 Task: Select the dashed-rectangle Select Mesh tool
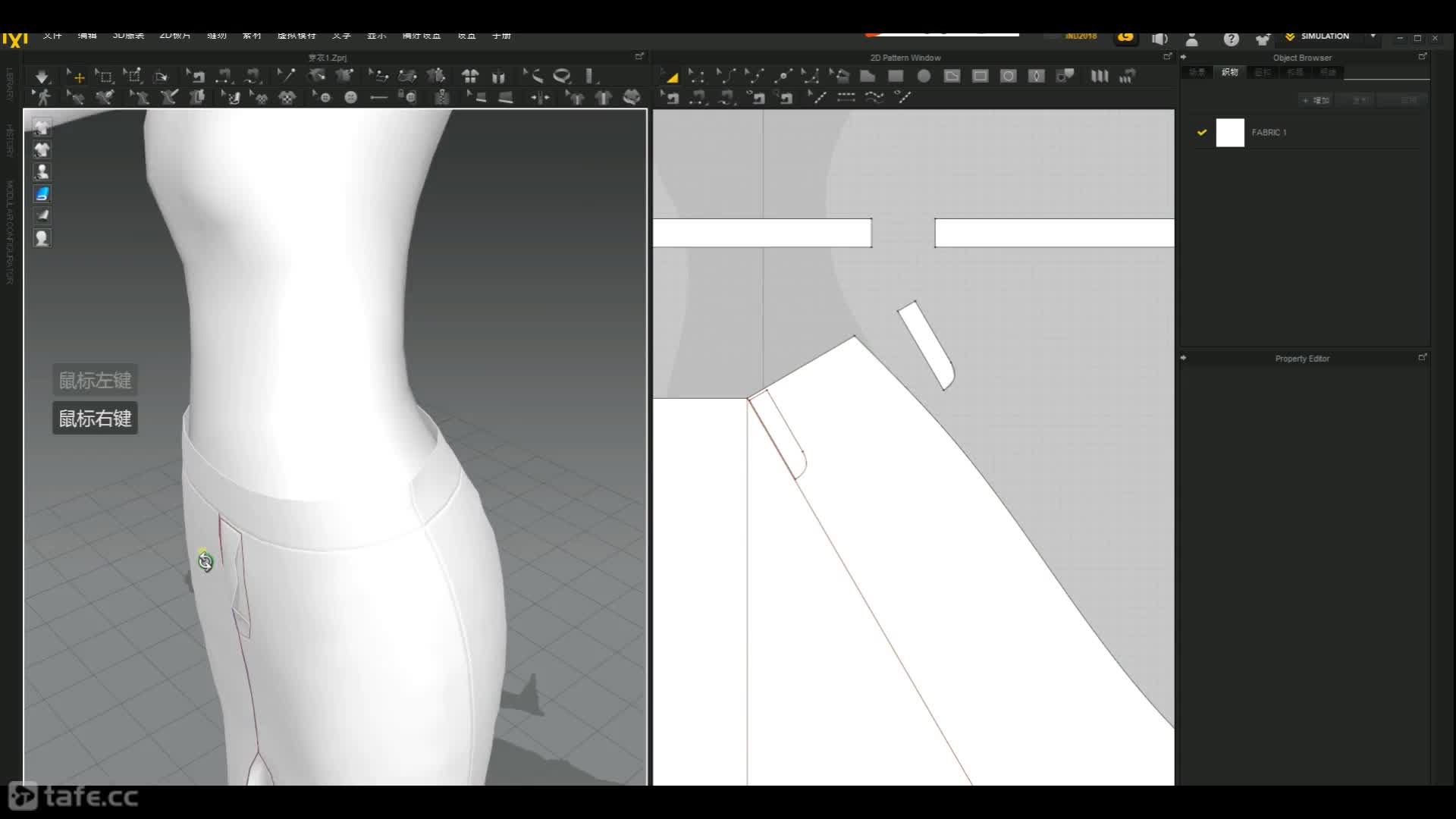(x=104, y=76)
